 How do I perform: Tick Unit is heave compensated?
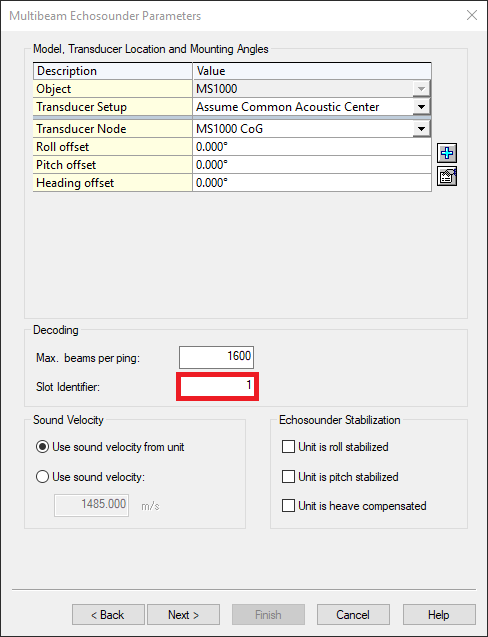(288, 506)
